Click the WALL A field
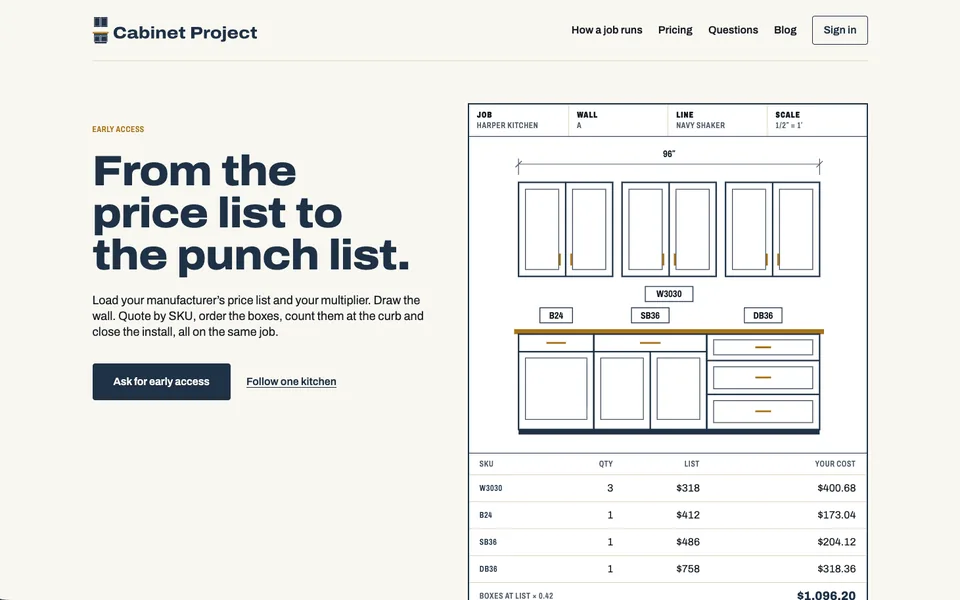 (618, 120)
